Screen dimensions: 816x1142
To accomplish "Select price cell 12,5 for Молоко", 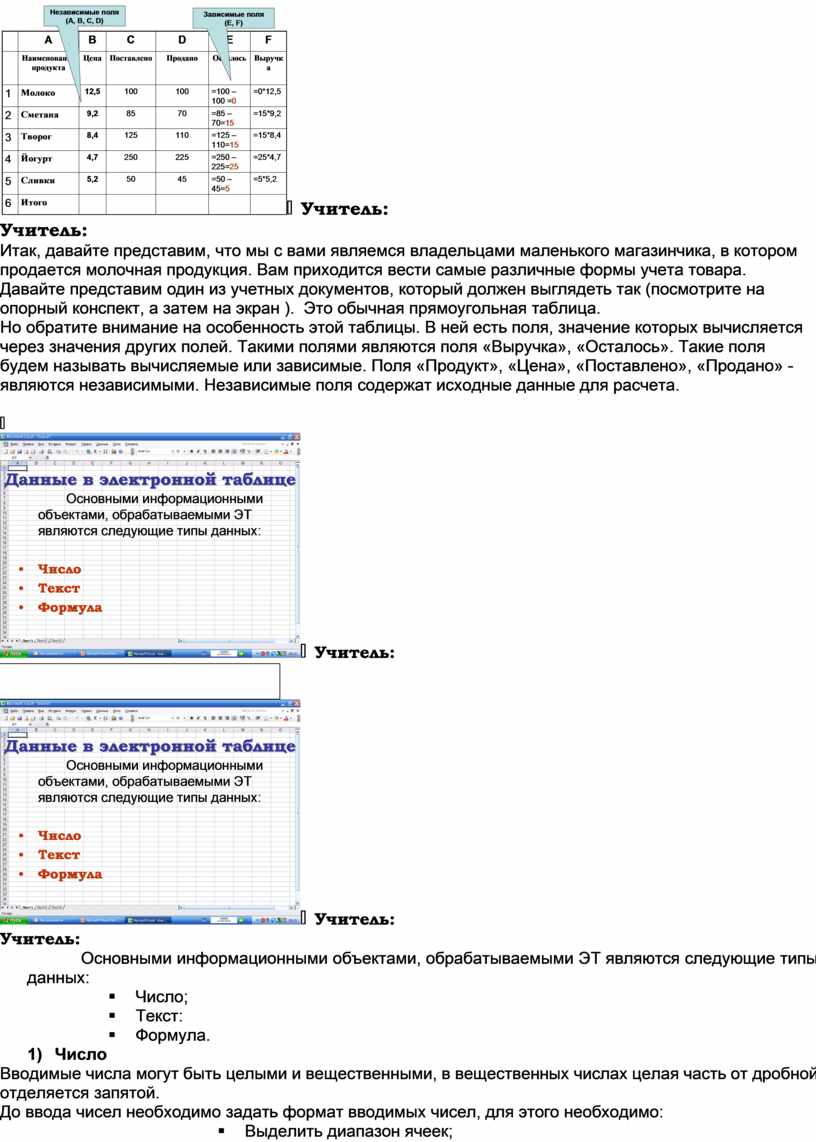I will pos(93,96).
